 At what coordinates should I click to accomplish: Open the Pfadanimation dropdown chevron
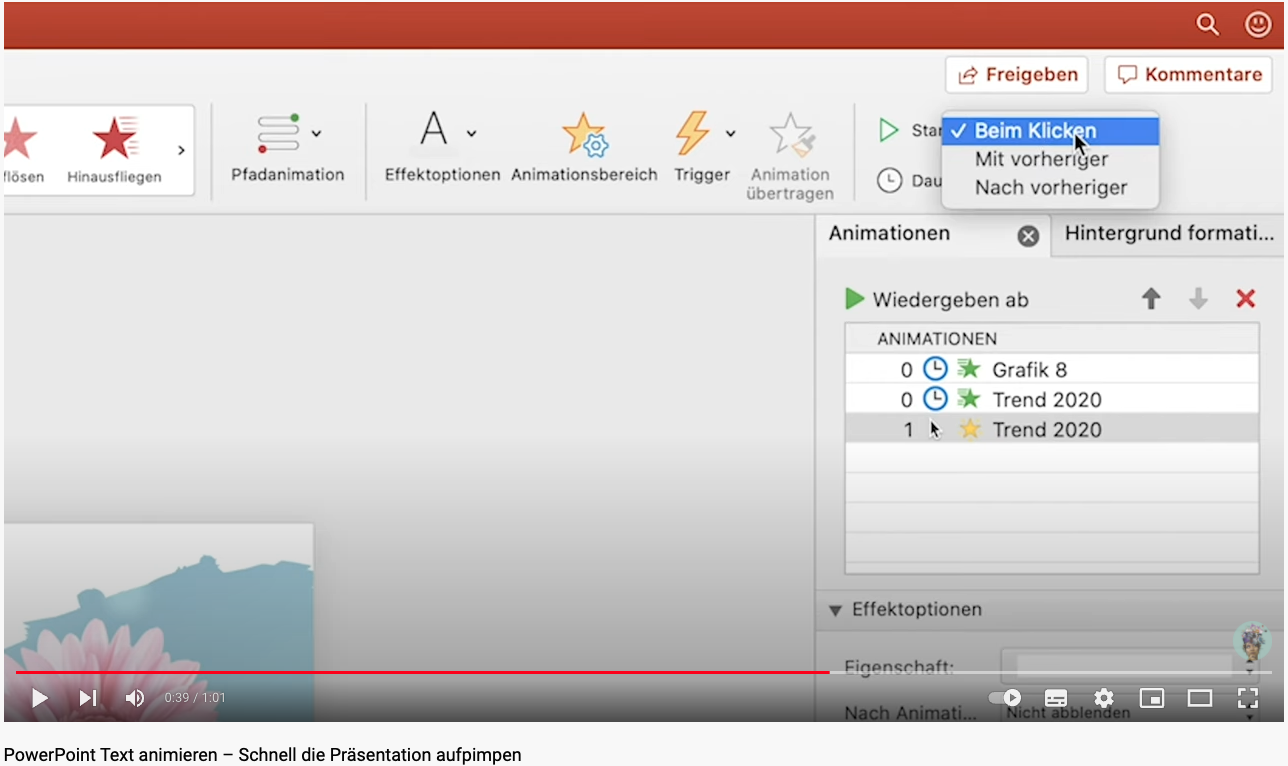pyautogui.click(x=318, y=132)
